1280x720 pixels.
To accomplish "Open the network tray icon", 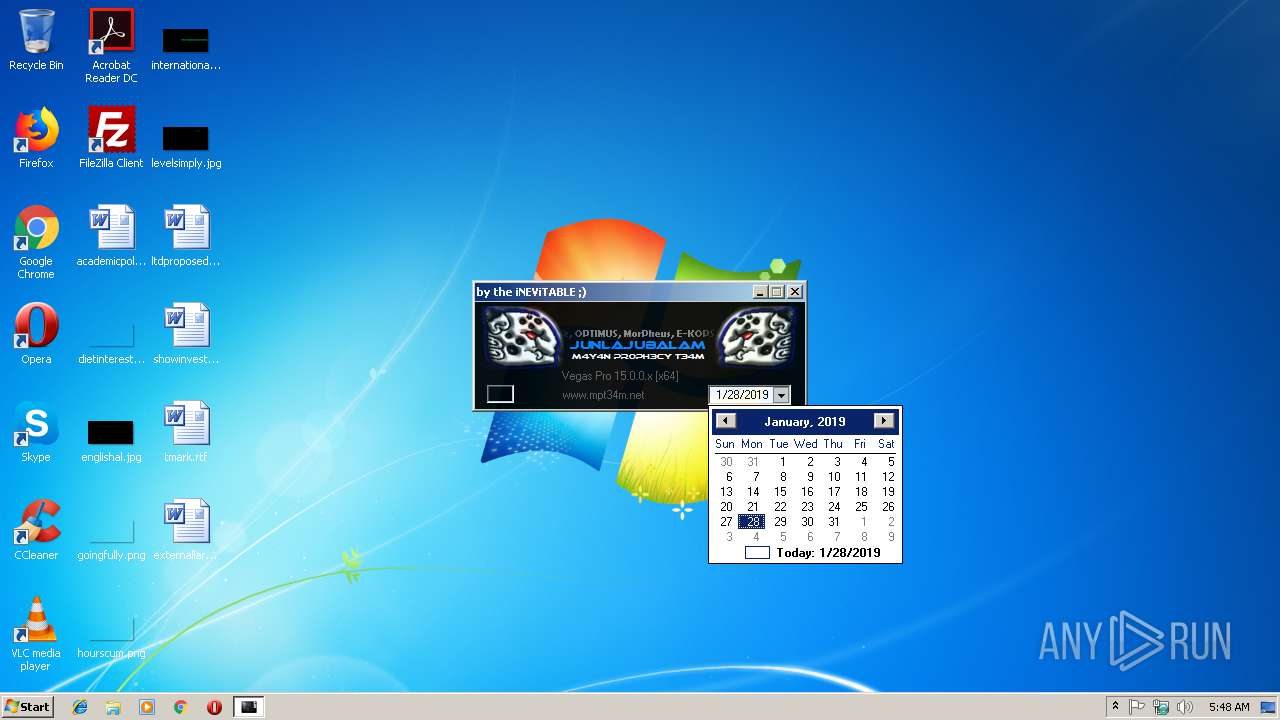I will pyautogui.click(x=1161, y=707).
